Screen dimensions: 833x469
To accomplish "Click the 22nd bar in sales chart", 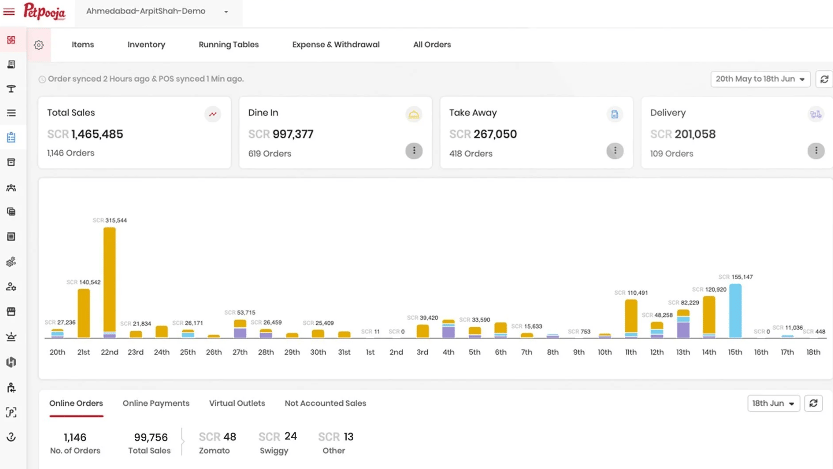I will pos(109,283).
